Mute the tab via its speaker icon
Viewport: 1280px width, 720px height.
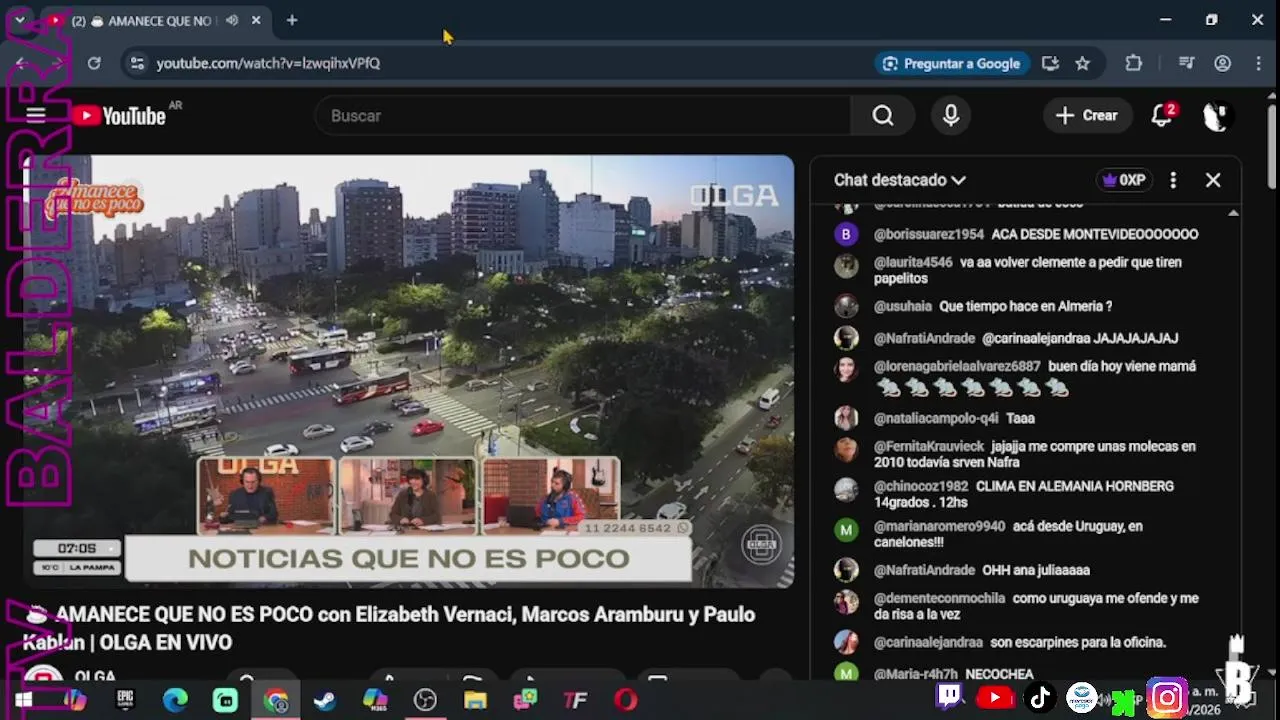[232, 20]
